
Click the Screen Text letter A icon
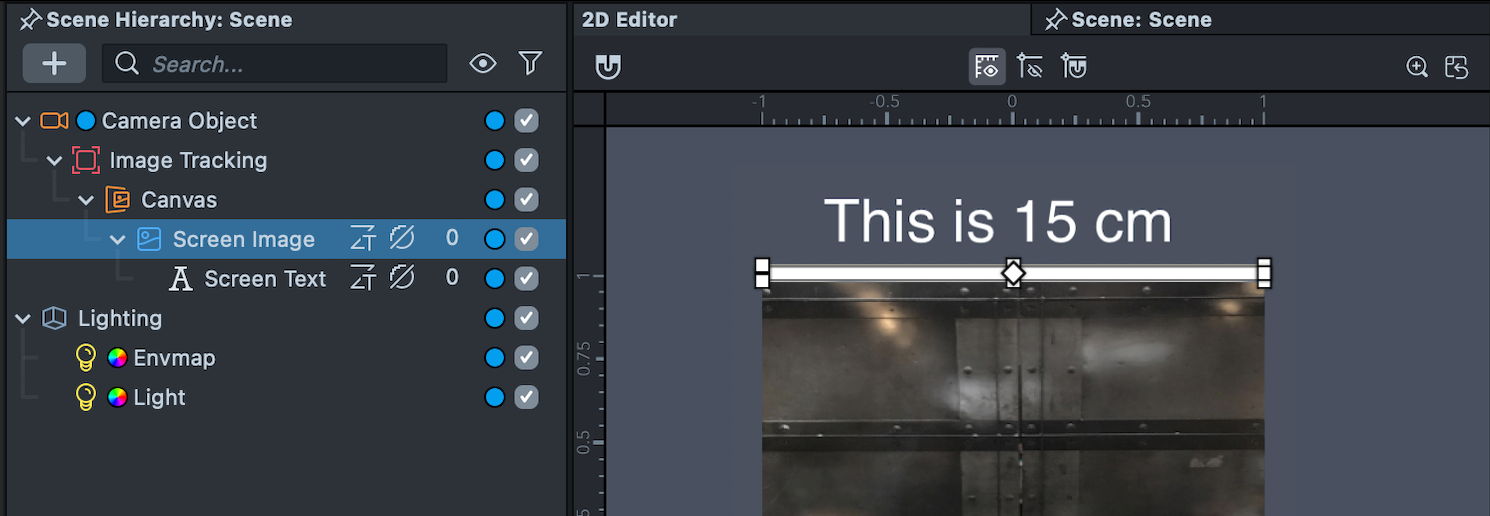(181, 279)
